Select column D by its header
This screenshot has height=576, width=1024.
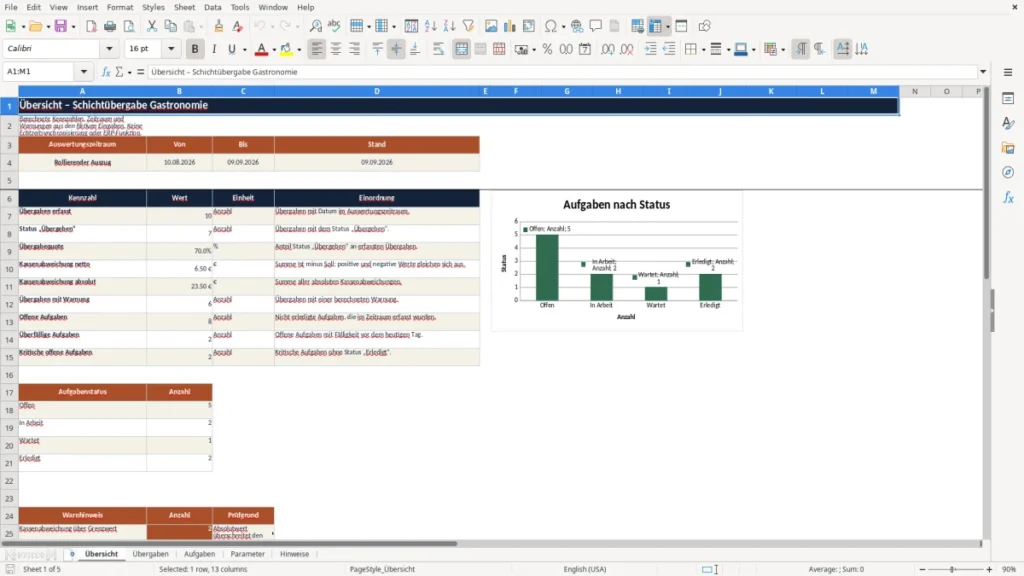point(377,91)
